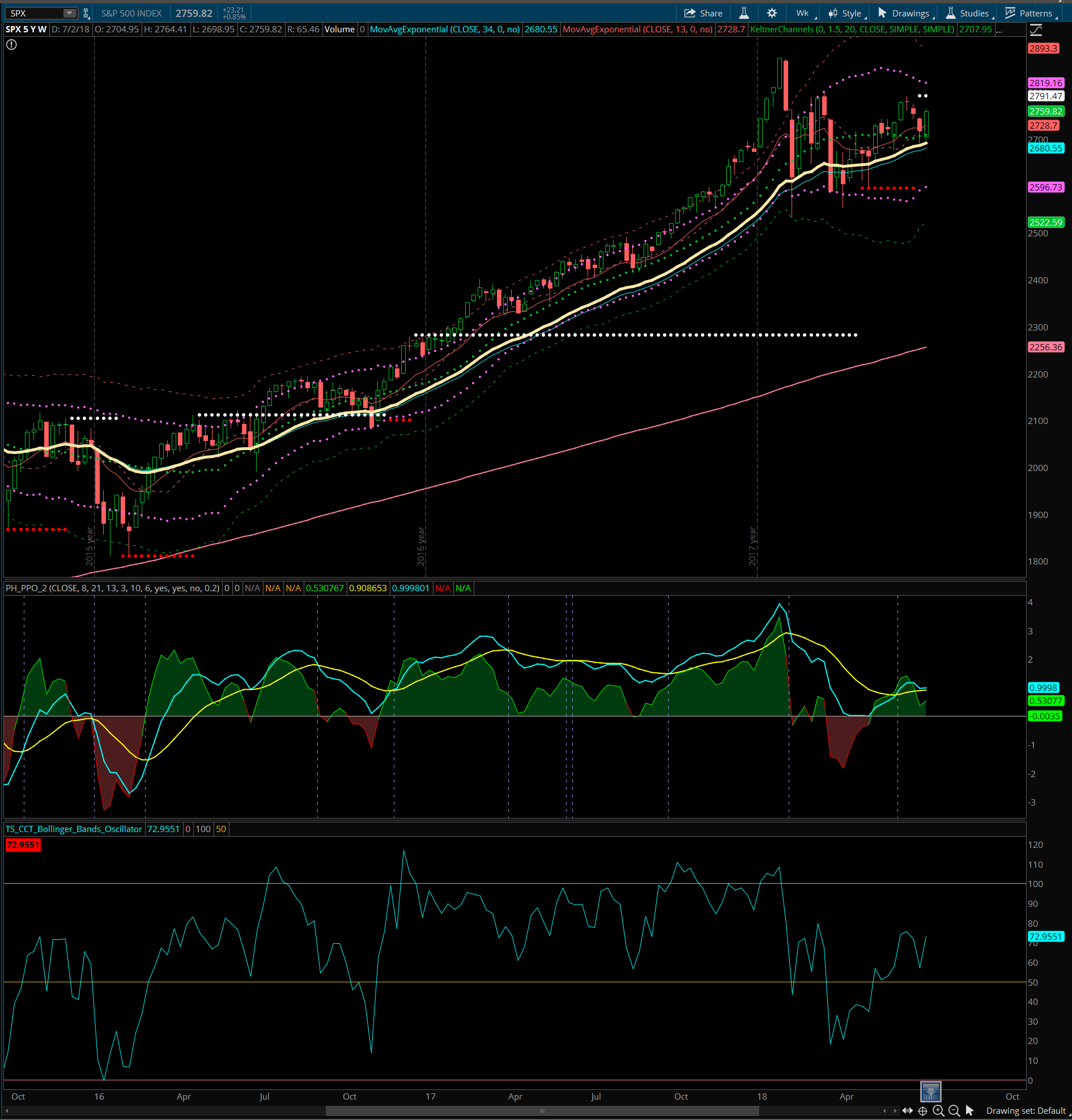1072x1120 pixels.
Task: Click the Style candlestick icon
Action: [x=833, y=13]
